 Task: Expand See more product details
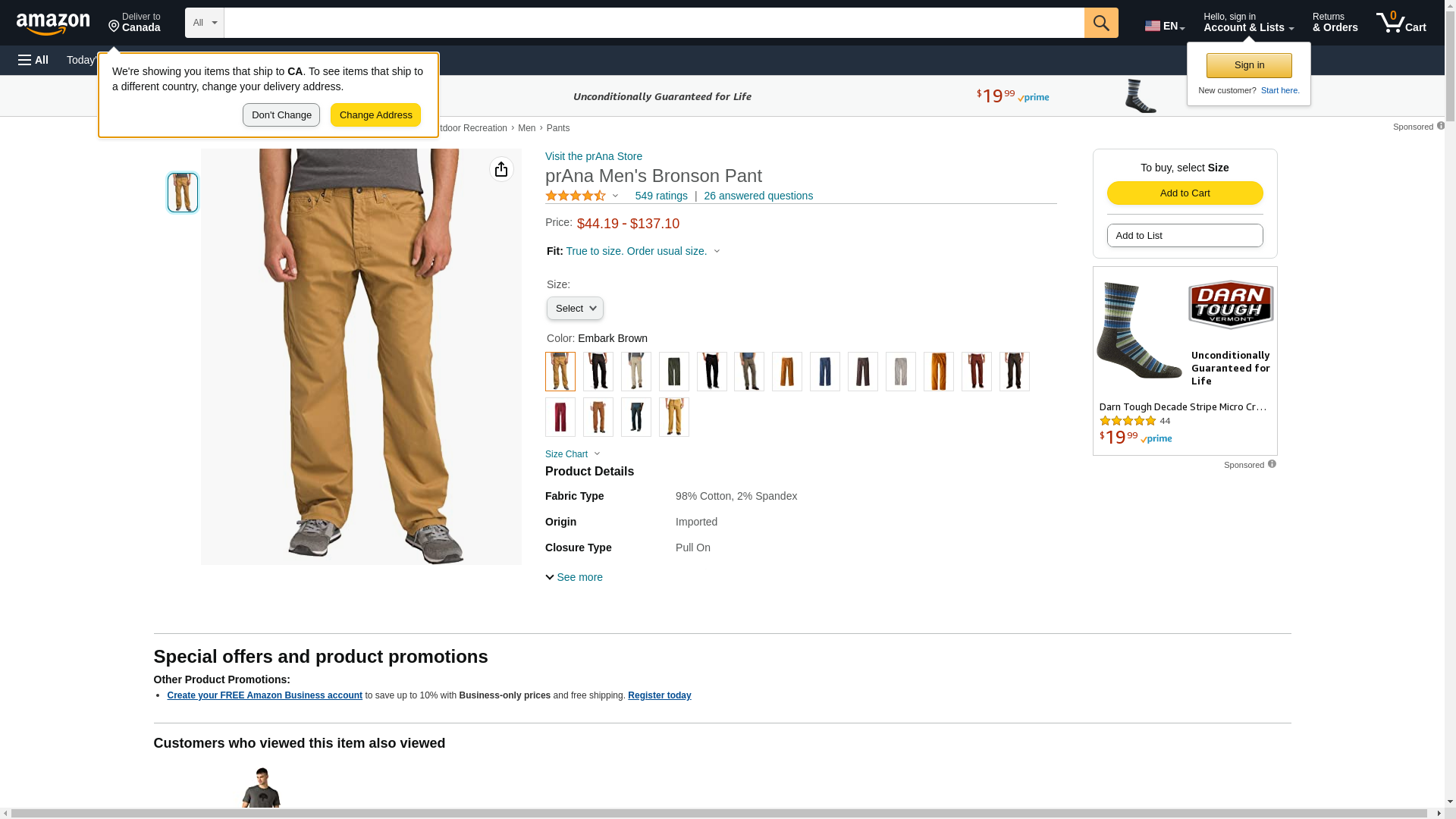point(574,577)
